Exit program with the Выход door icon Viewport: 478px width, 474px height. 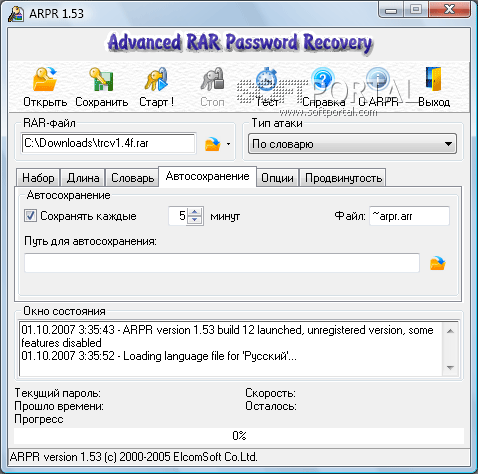[433, 80]
